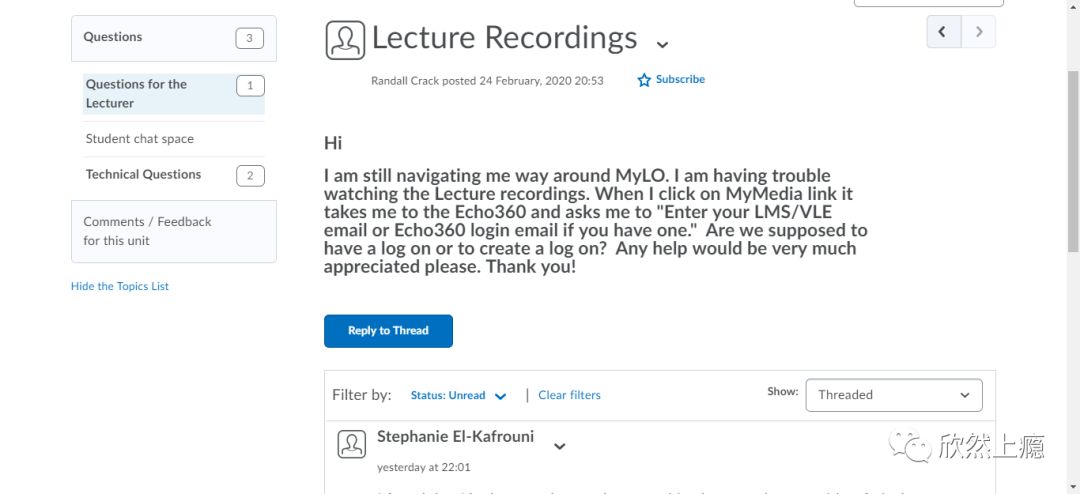Go to next thread arrow
1080x494 pixels.
click(x=978, y=32)
